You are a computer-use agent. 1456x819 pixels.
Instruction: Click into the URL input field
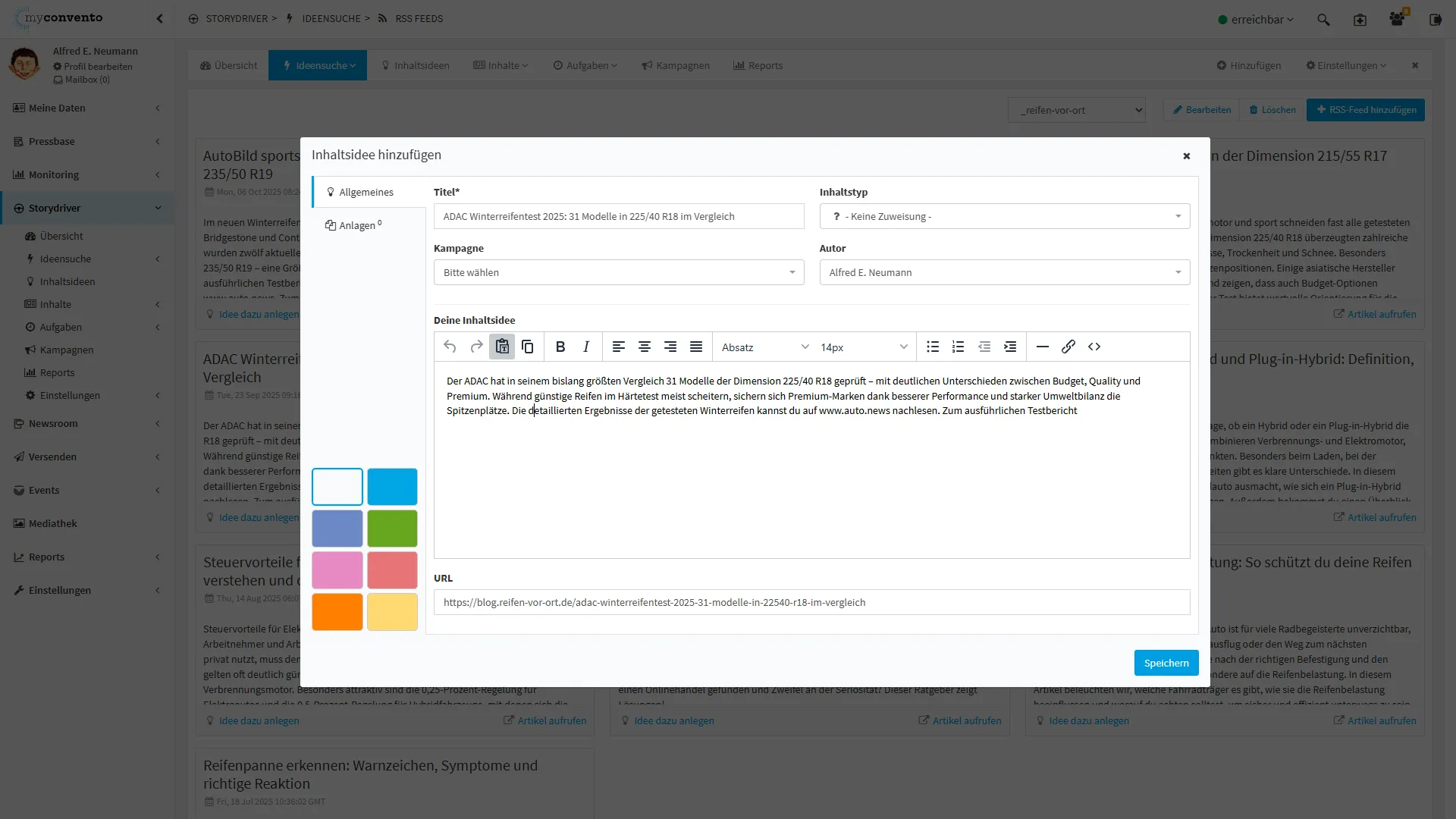pos(811,602)
